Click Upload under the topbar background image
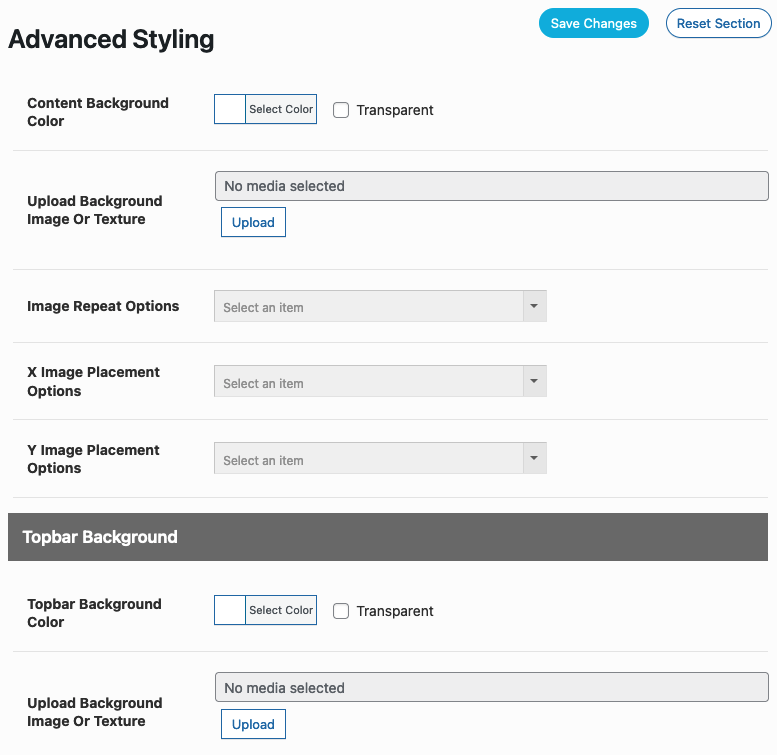This screenshot has height=755, width=777. click(x=253, y=724)
